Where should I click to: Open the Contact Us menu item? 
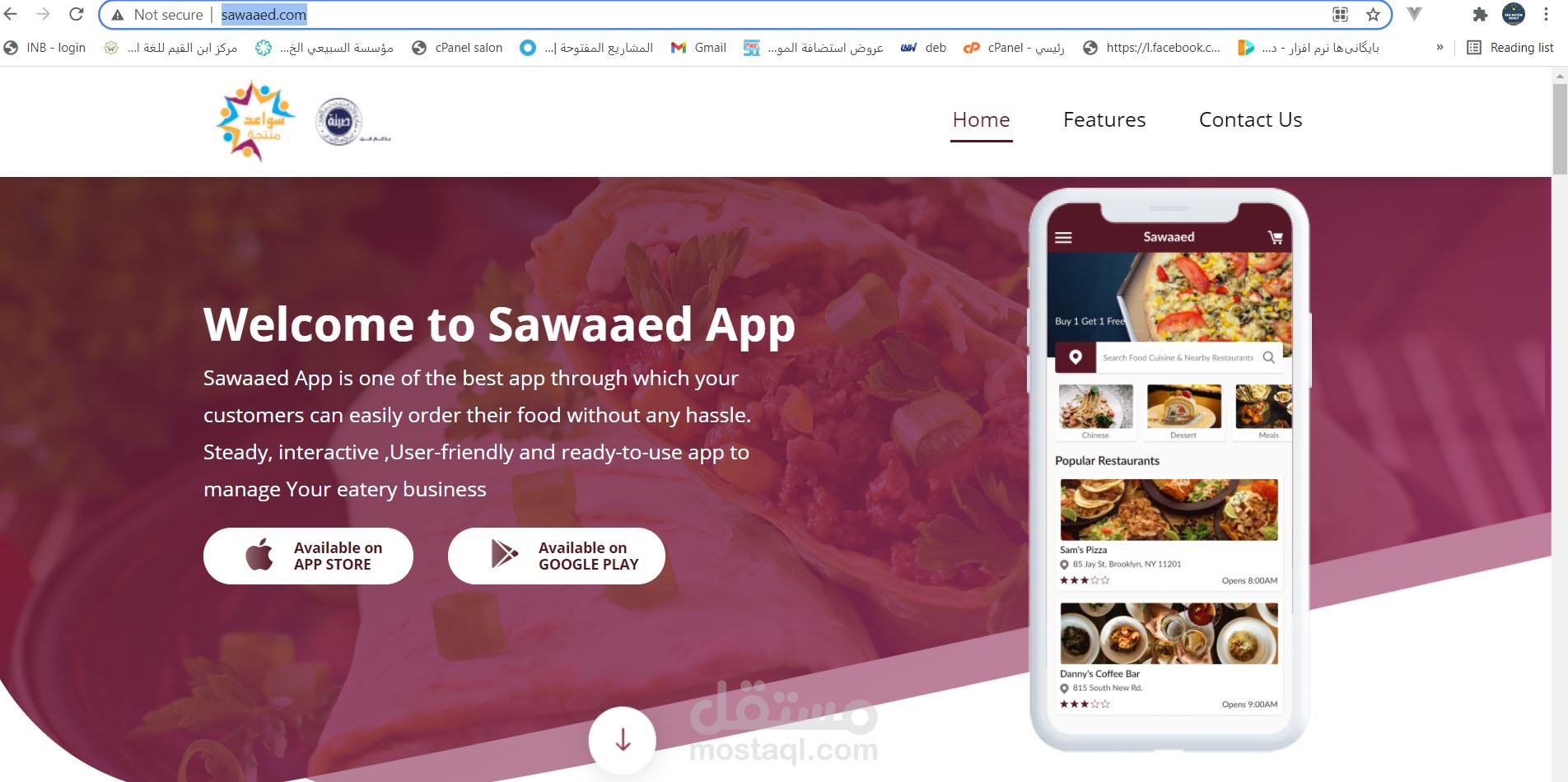[1250, 120]
